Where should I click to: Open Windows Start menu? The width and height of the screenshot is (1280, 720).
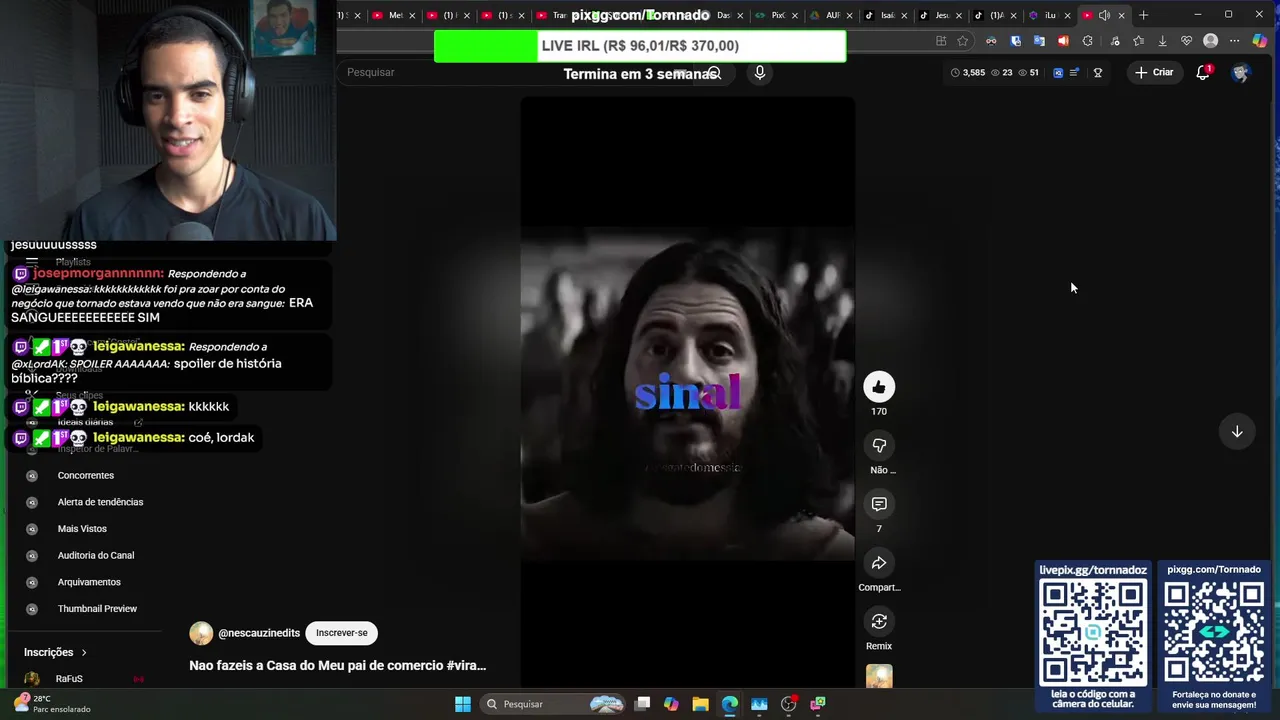tap(463, 704)
